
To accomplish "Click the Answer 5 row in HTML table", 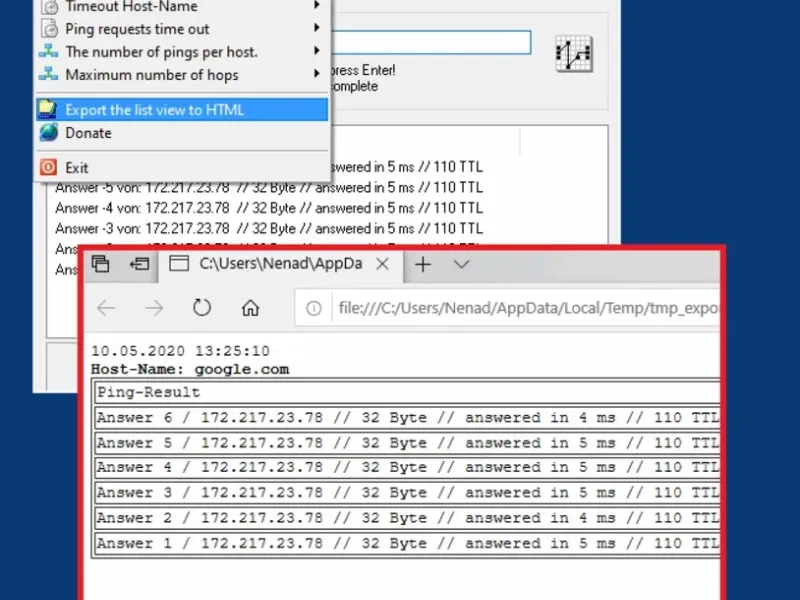I will (x=407, y=443).
